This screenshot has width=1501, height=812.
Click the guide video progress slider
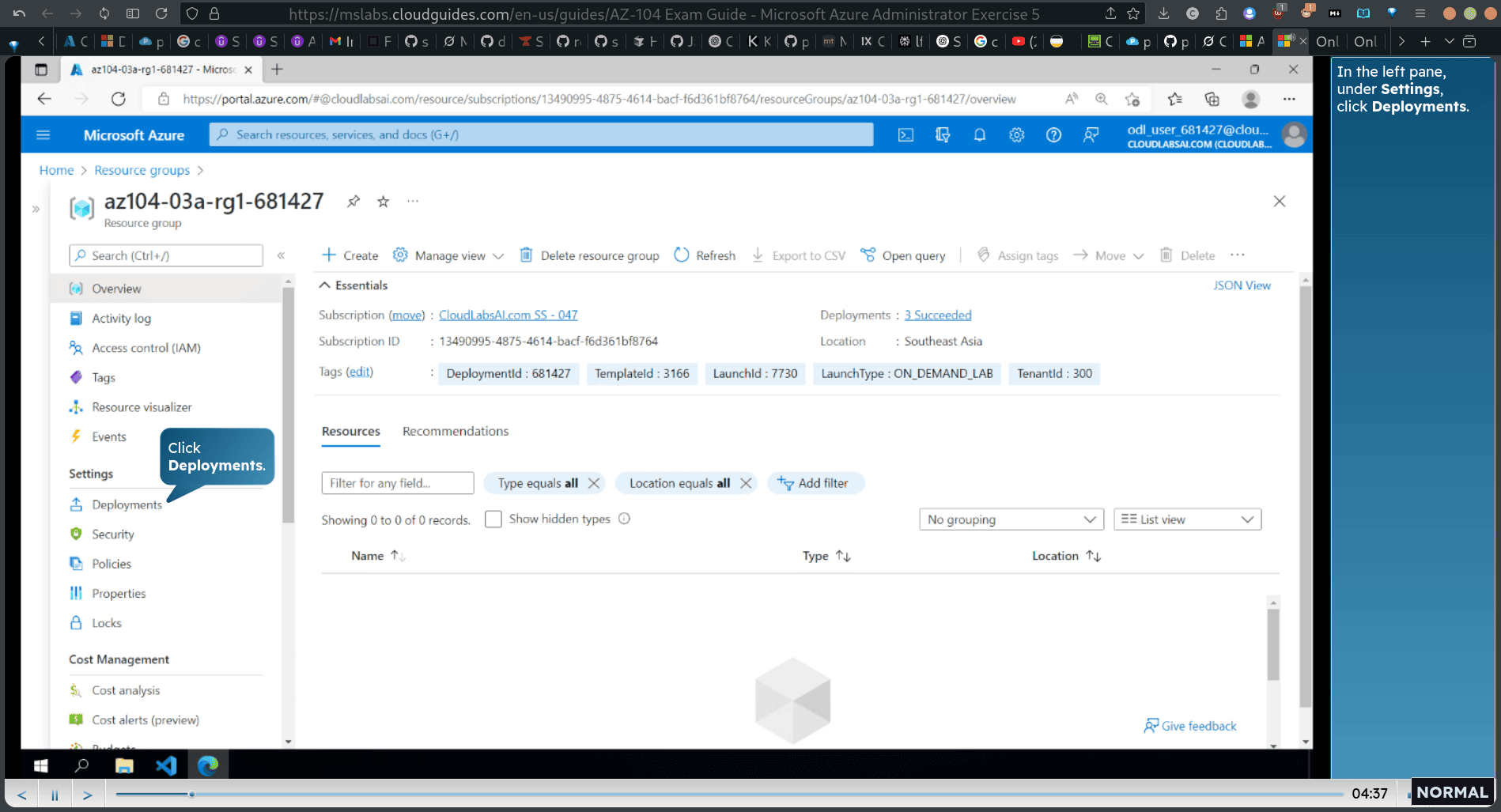[x=729, y=794]
